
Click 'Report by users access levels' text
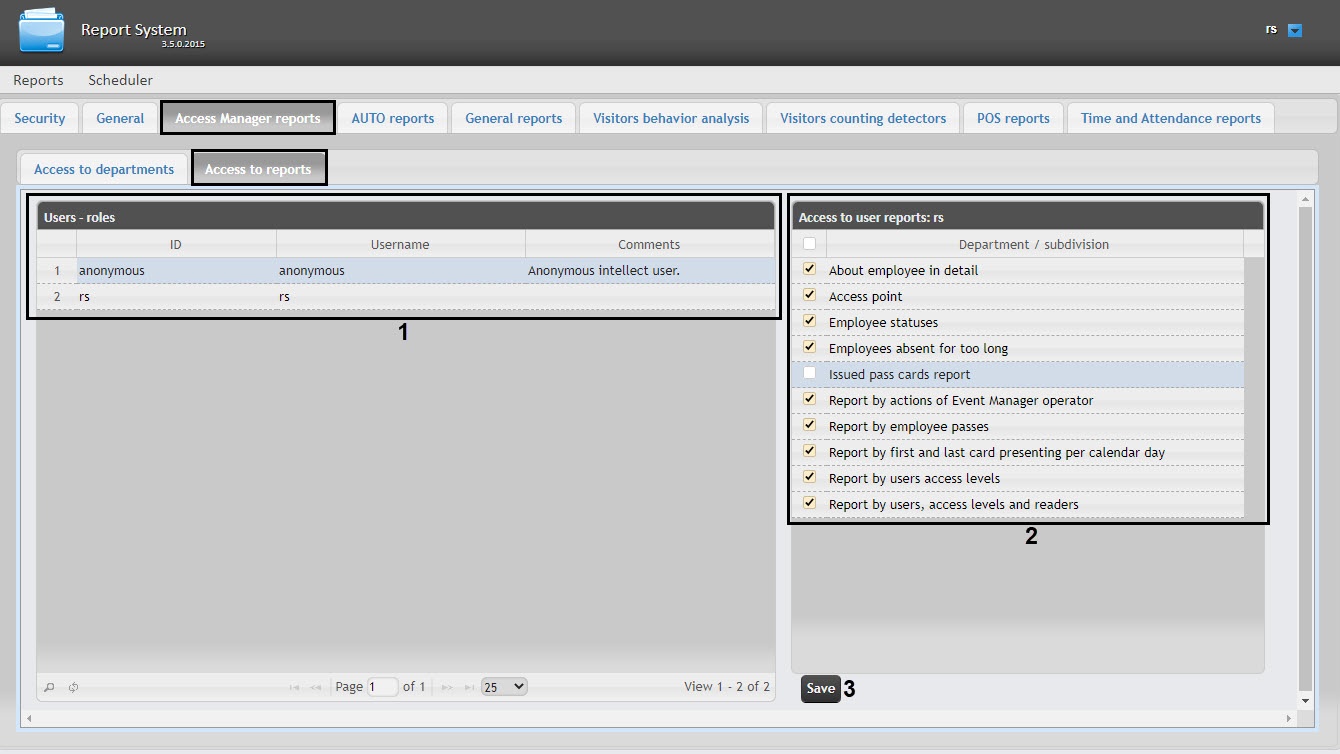(x=915, y=479)
